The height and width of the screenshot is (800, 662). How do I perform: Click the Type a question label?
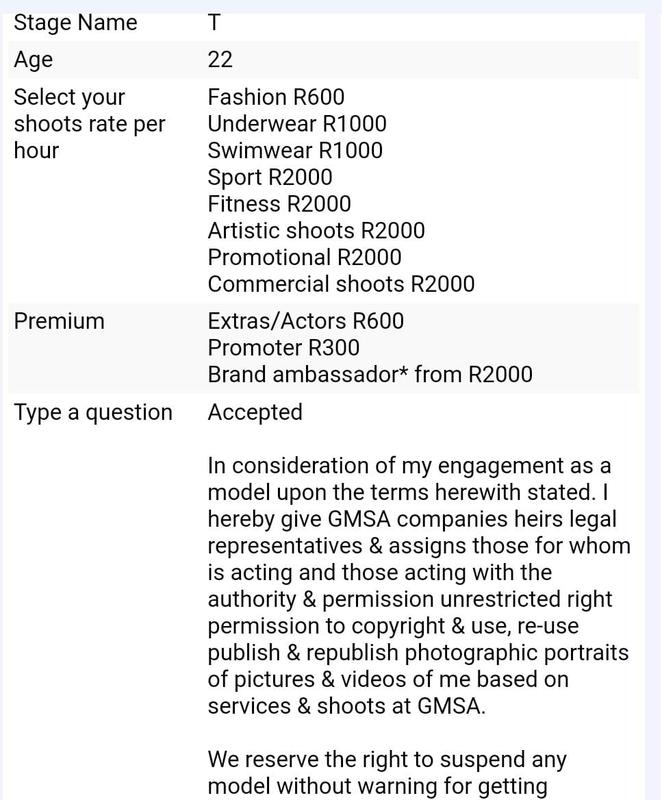tap(93, 412)
